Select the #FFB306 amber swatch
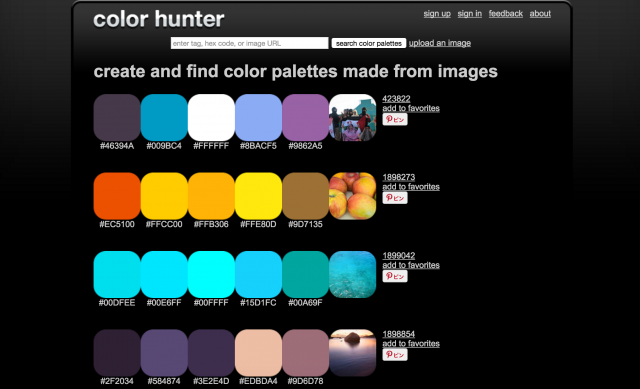 [211, 196]
